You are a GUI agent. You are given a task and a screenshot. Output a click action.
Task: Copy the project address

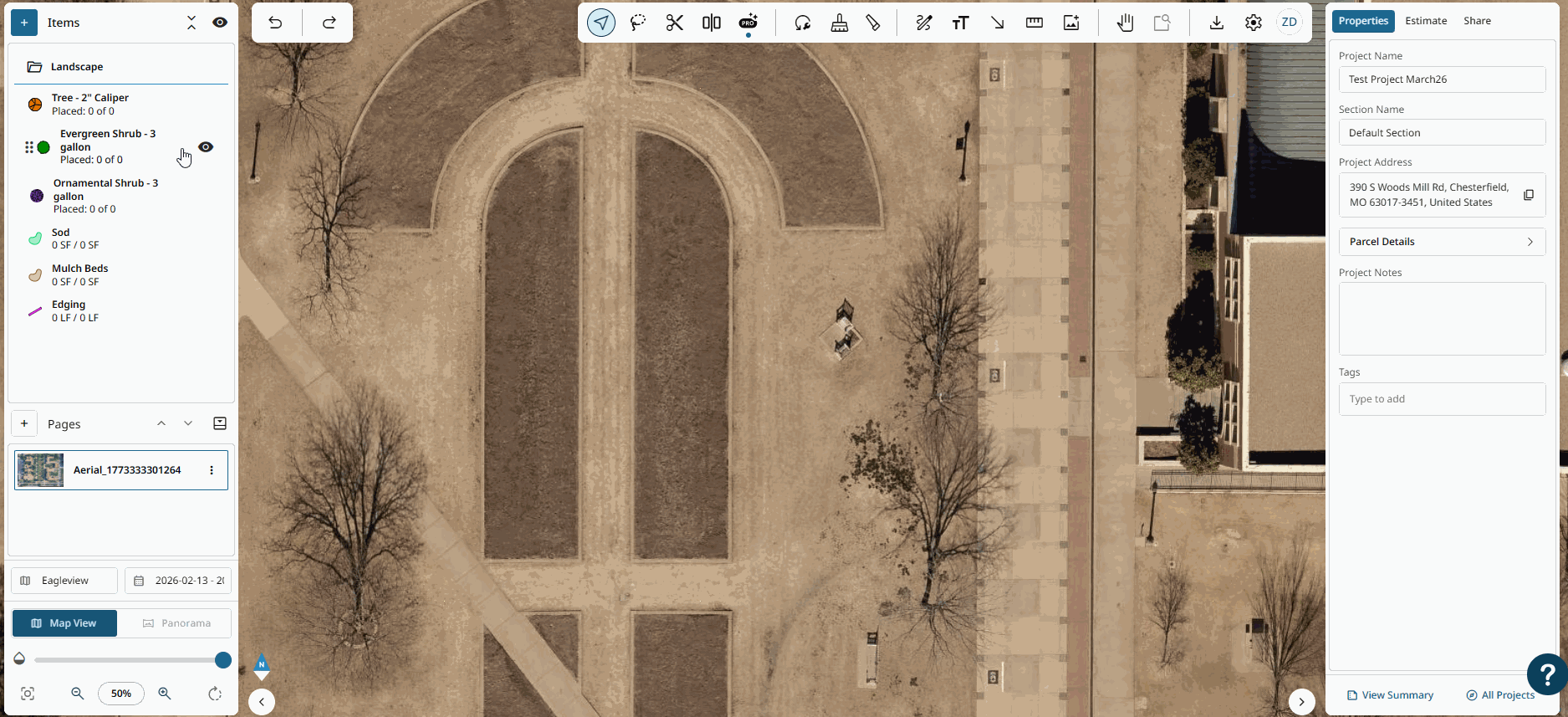click(1529, 195)
